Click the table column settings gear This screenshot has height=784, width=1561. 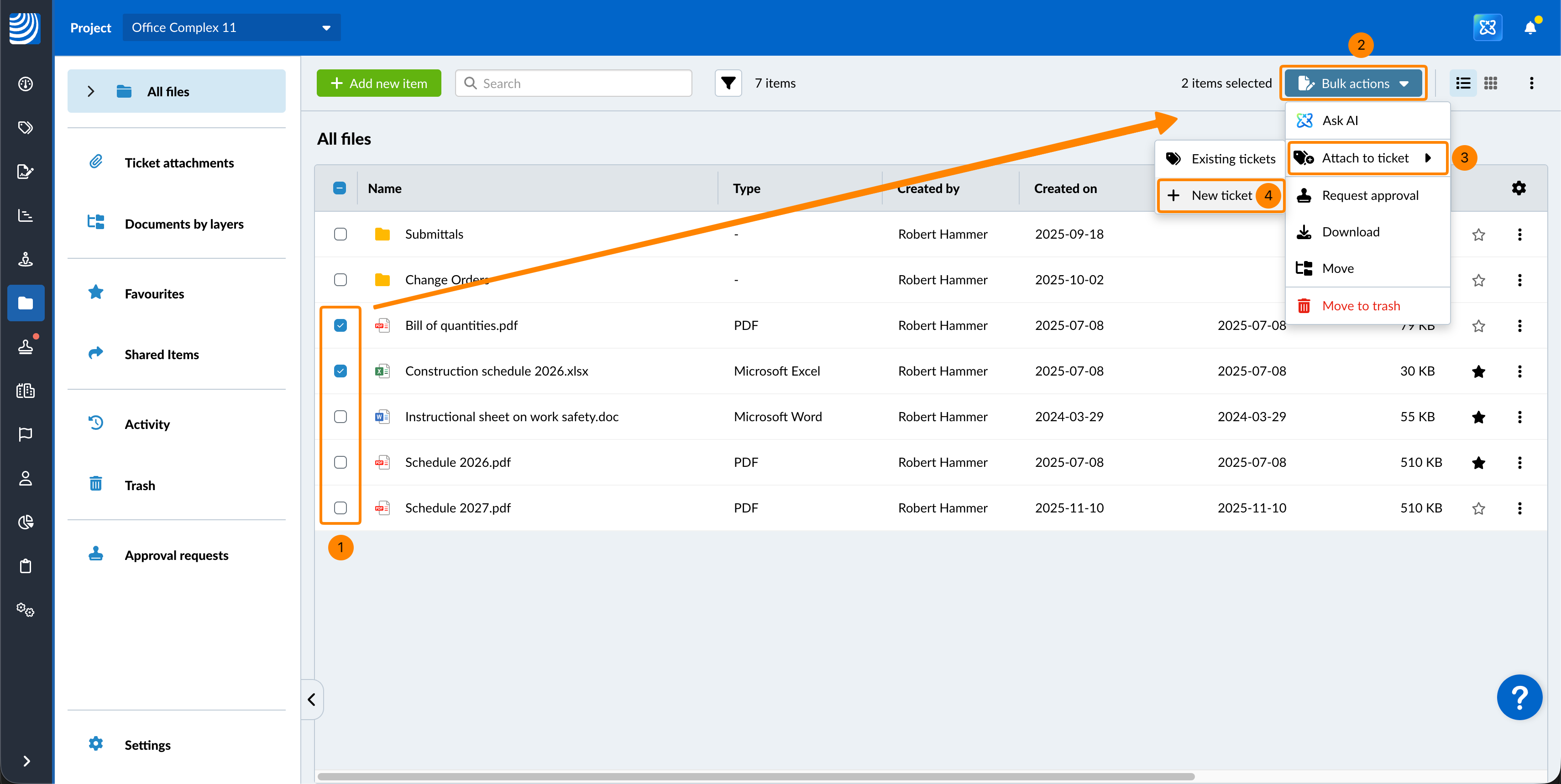pos(1518,188)
